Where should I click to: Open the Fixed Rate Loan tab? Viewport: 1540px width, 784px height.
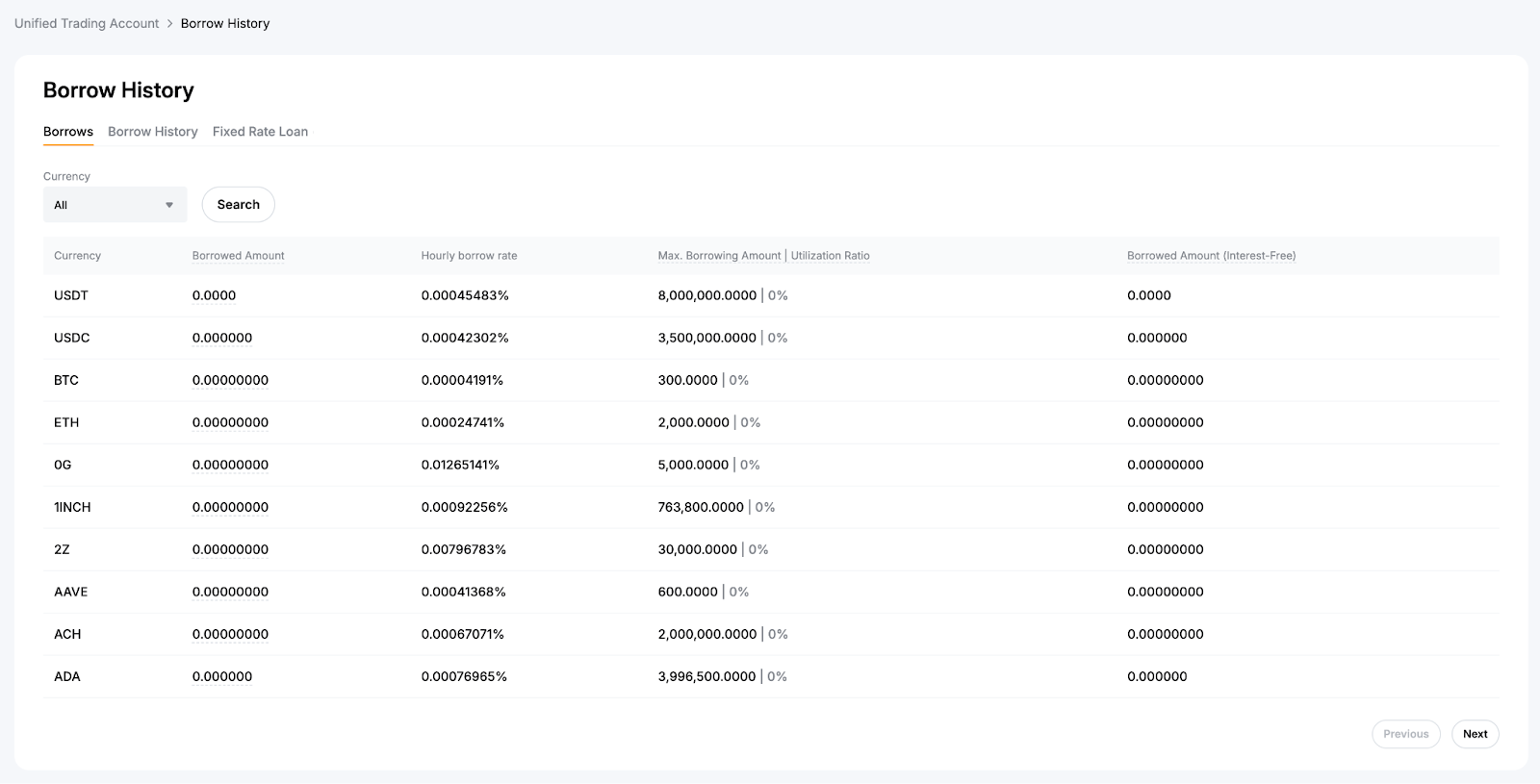(x=260, y=132)
